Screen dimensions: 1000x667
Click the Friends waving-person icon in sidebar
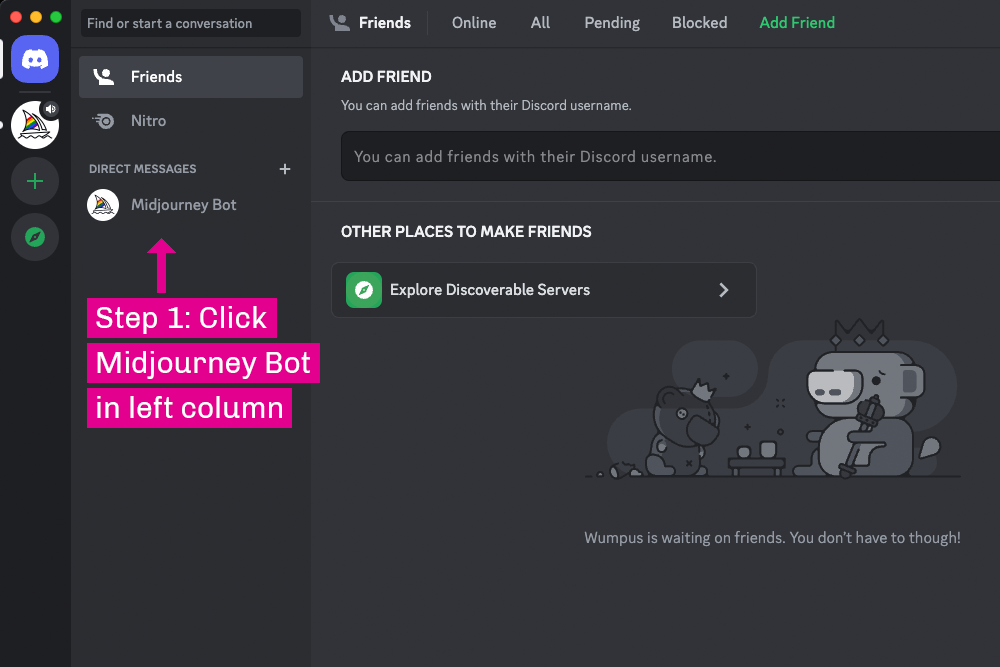click(104, 77)
